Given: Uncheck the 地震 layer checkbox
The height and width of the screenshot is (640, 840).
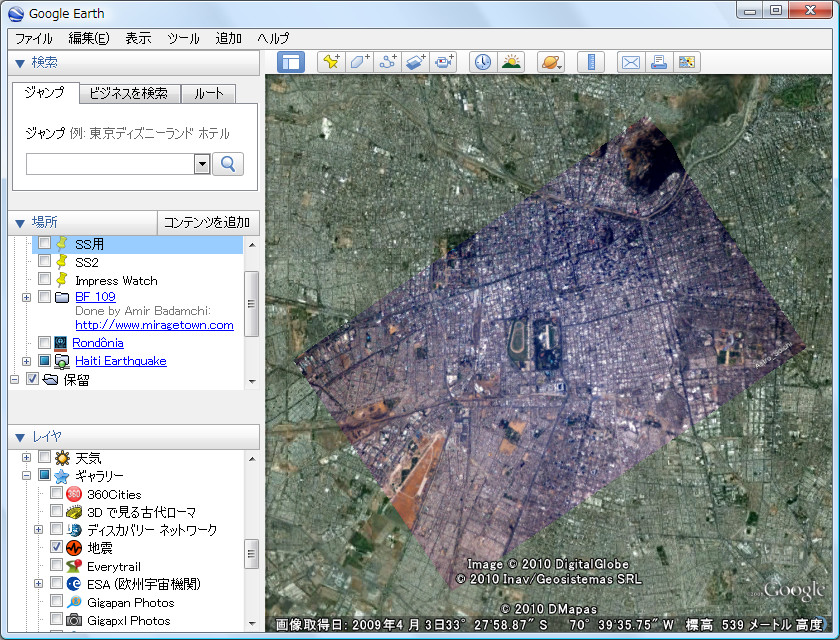Looking at the screenshot, I should [x=57, y=548].
